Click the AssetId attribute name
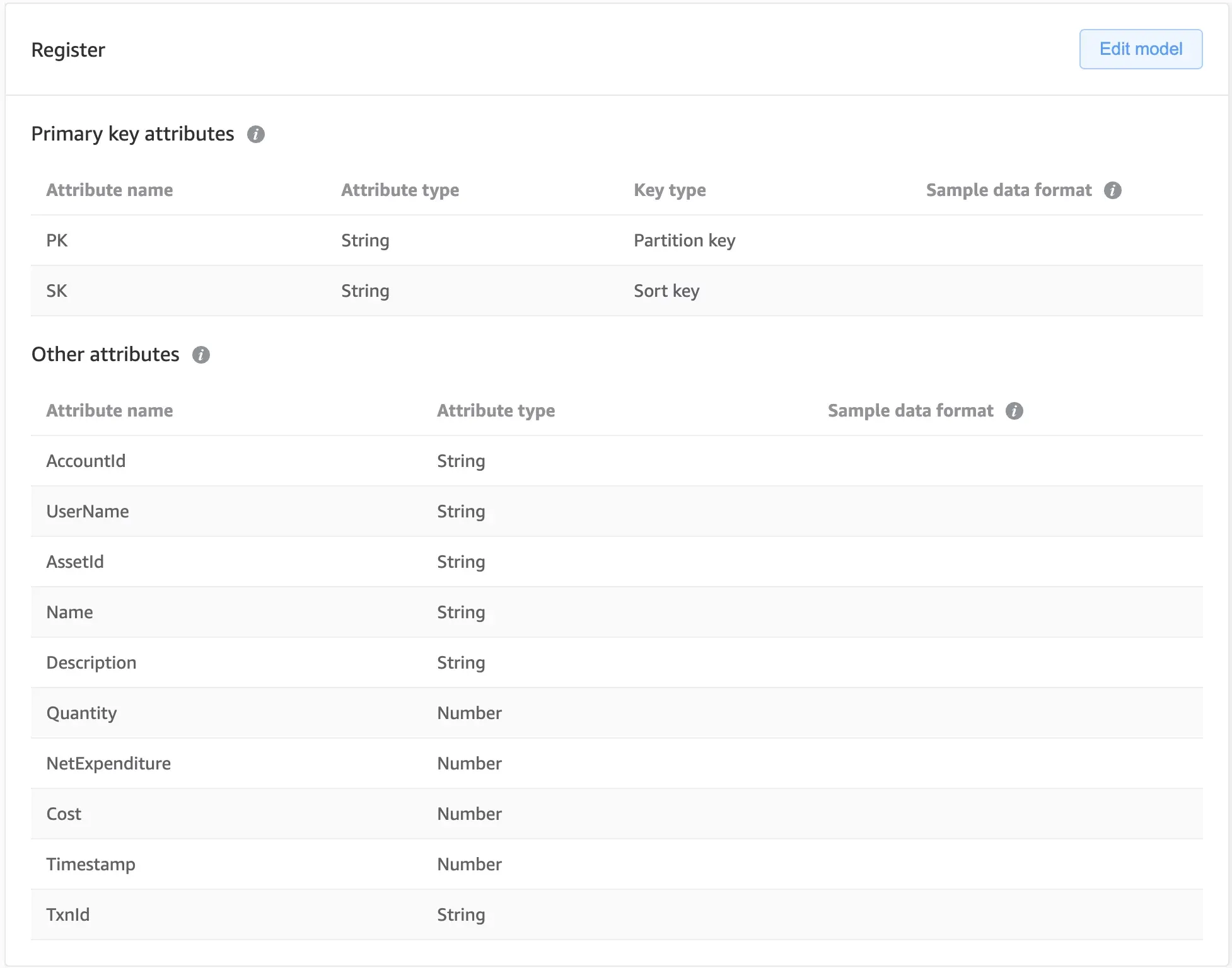The width and height of the screenshot is (1232, 968). coord(75,562)
